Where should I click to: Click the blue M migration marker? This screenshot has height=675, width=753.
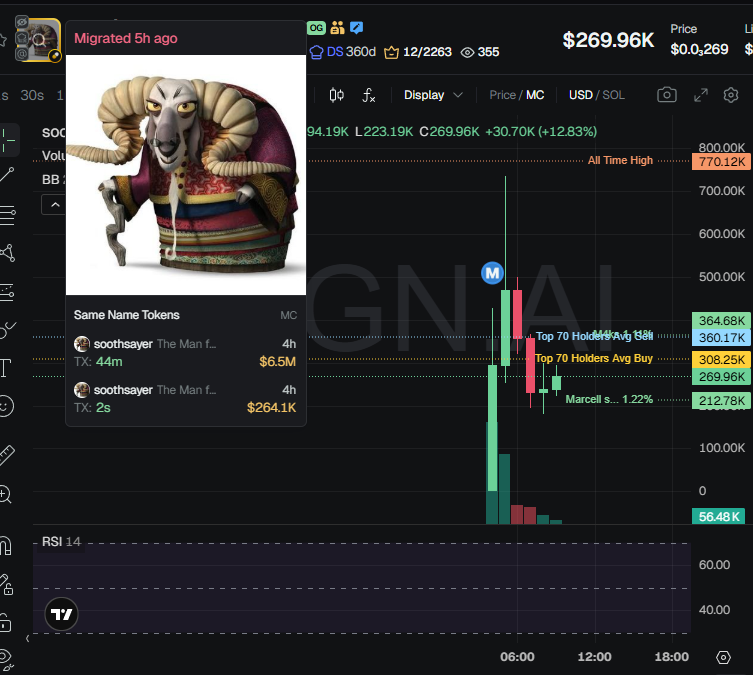coord(492,273)
